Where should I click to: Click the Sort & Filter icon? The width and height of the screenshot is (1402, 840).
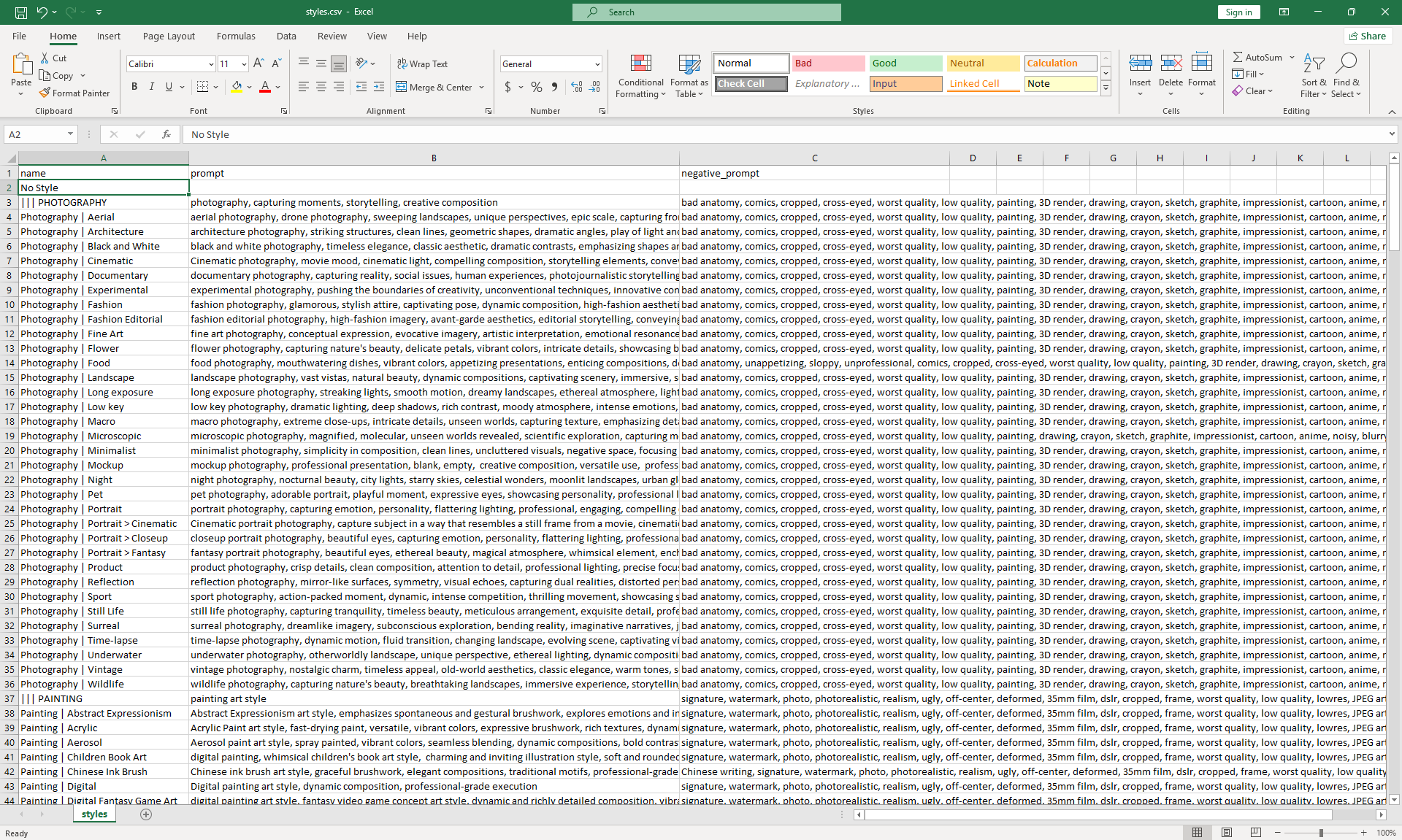coord(1314,65)
